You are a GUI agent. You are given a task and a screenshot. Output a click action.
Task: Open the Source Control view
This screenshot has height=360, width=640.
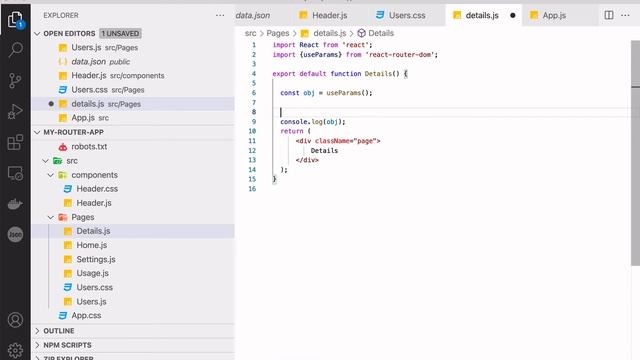tap(15, 80)
